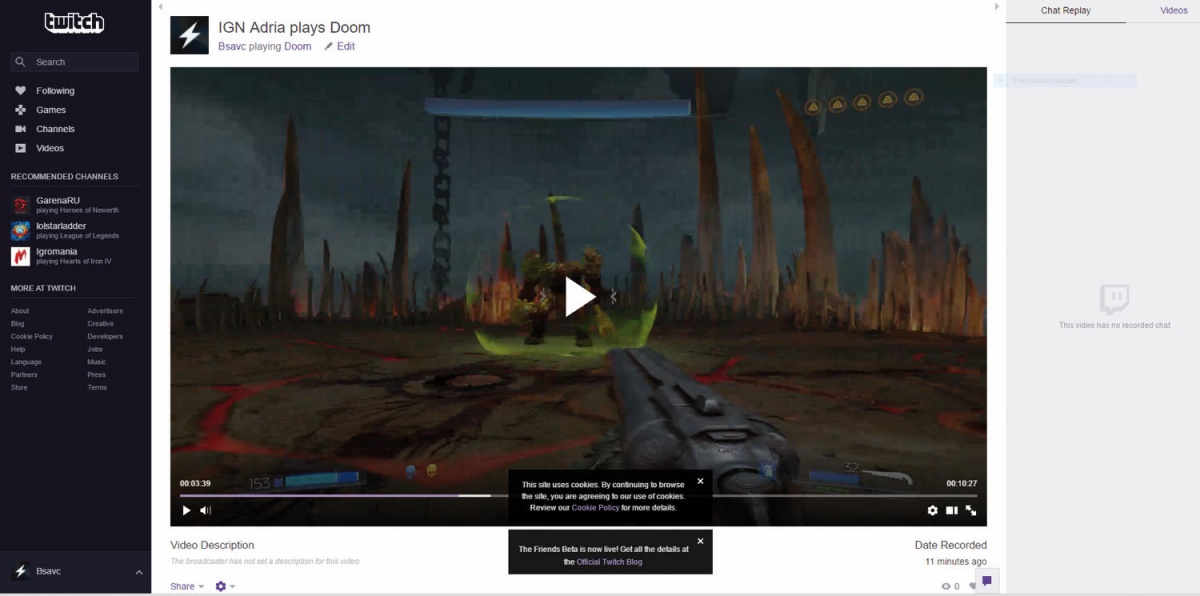The height and width of the screenshot is (596, 1200).
Task: Click the lolstarladder channel avatar
Action: [20, 231]
